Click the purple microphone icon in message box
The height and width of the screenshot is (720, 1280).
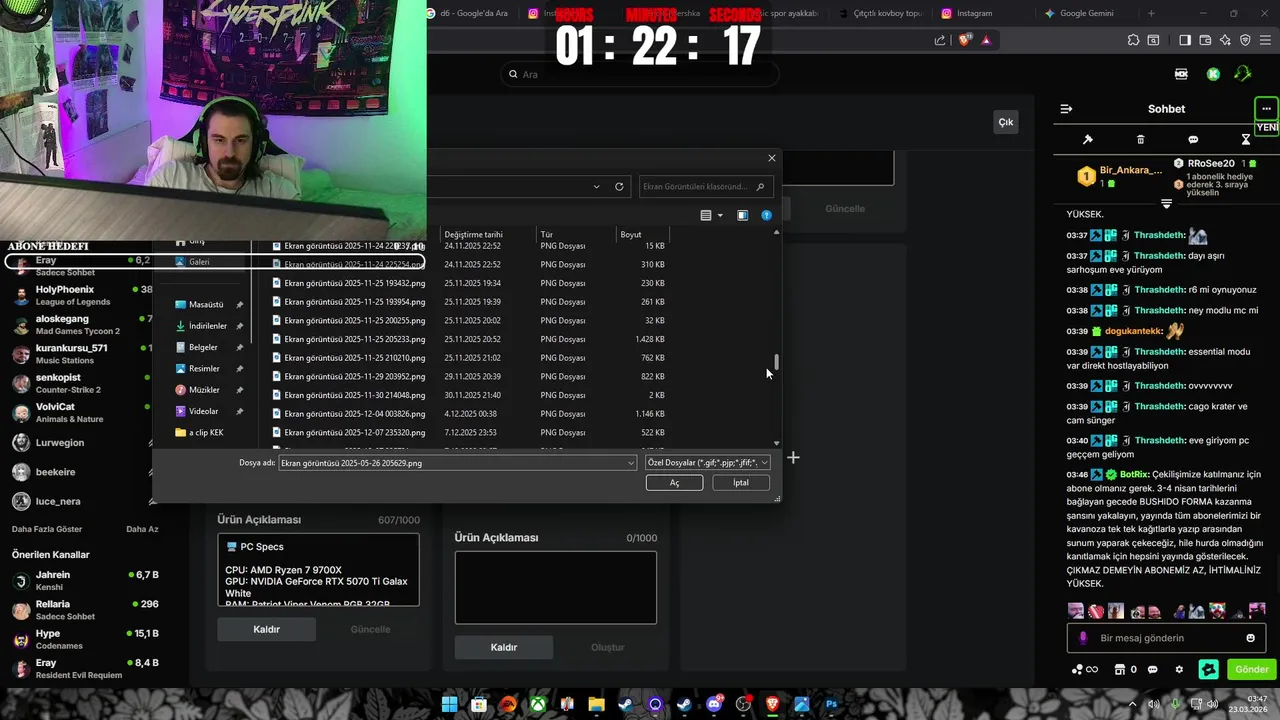(x=1083, y=638)
